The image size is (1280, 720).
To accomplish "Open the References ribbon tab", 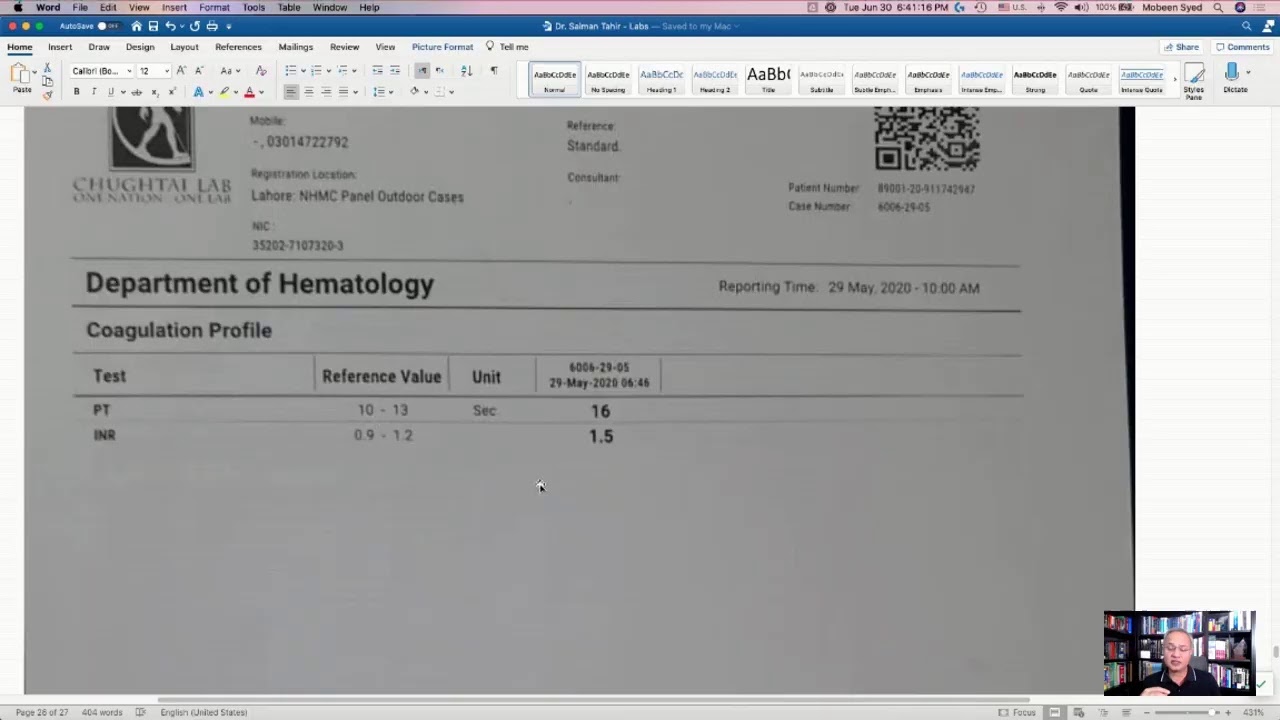I will [238, 47].
